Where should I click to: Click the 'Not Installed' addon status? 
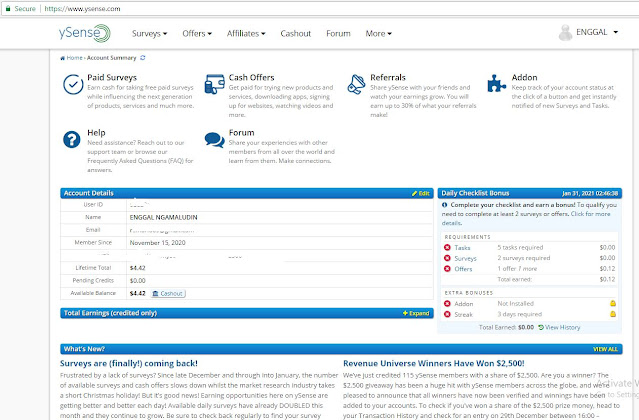(516, 303)
